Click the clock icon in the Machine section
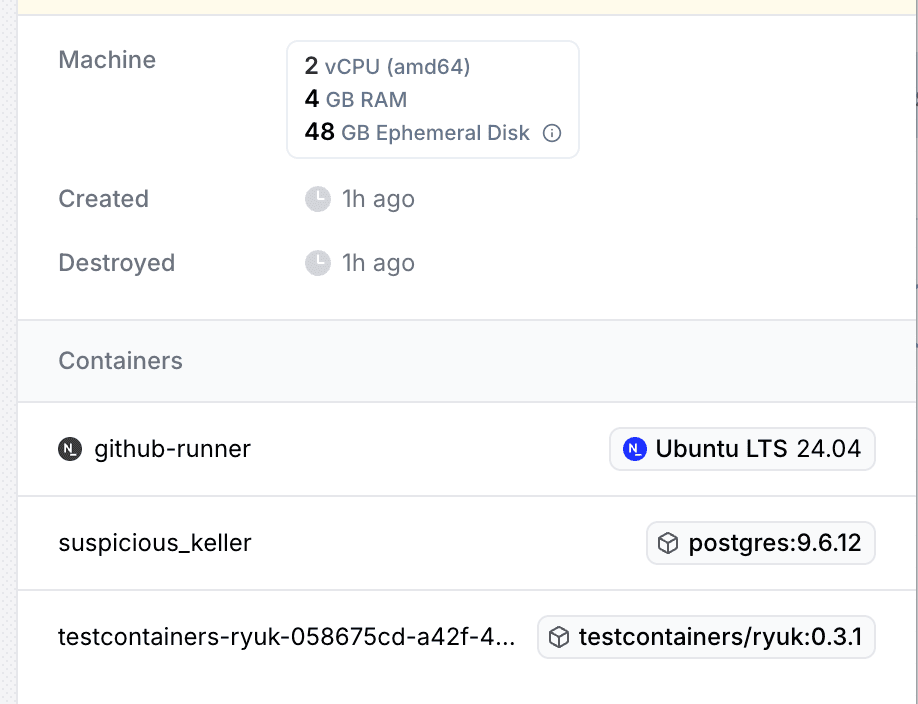 coord(317,198)
